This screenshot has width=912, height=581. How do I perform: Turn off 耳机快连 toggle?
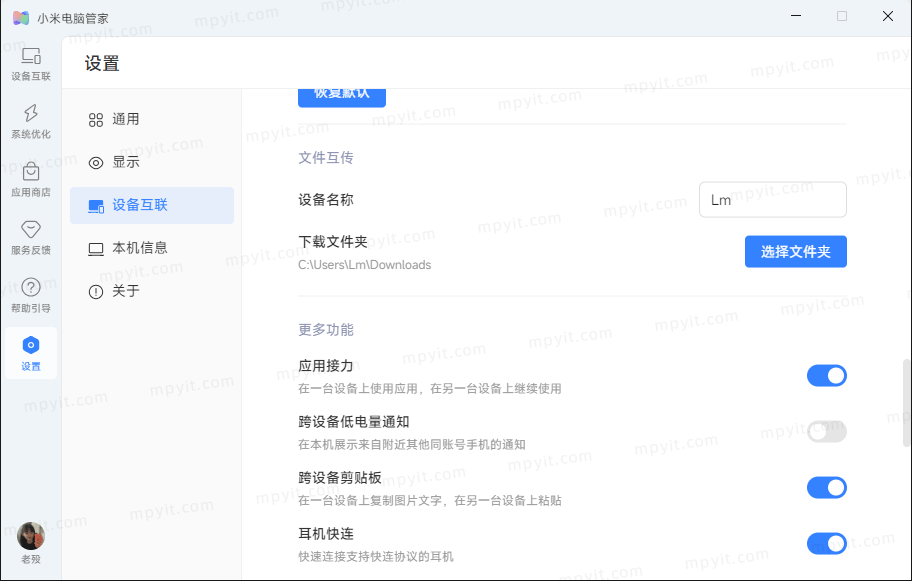coord(826,543)
